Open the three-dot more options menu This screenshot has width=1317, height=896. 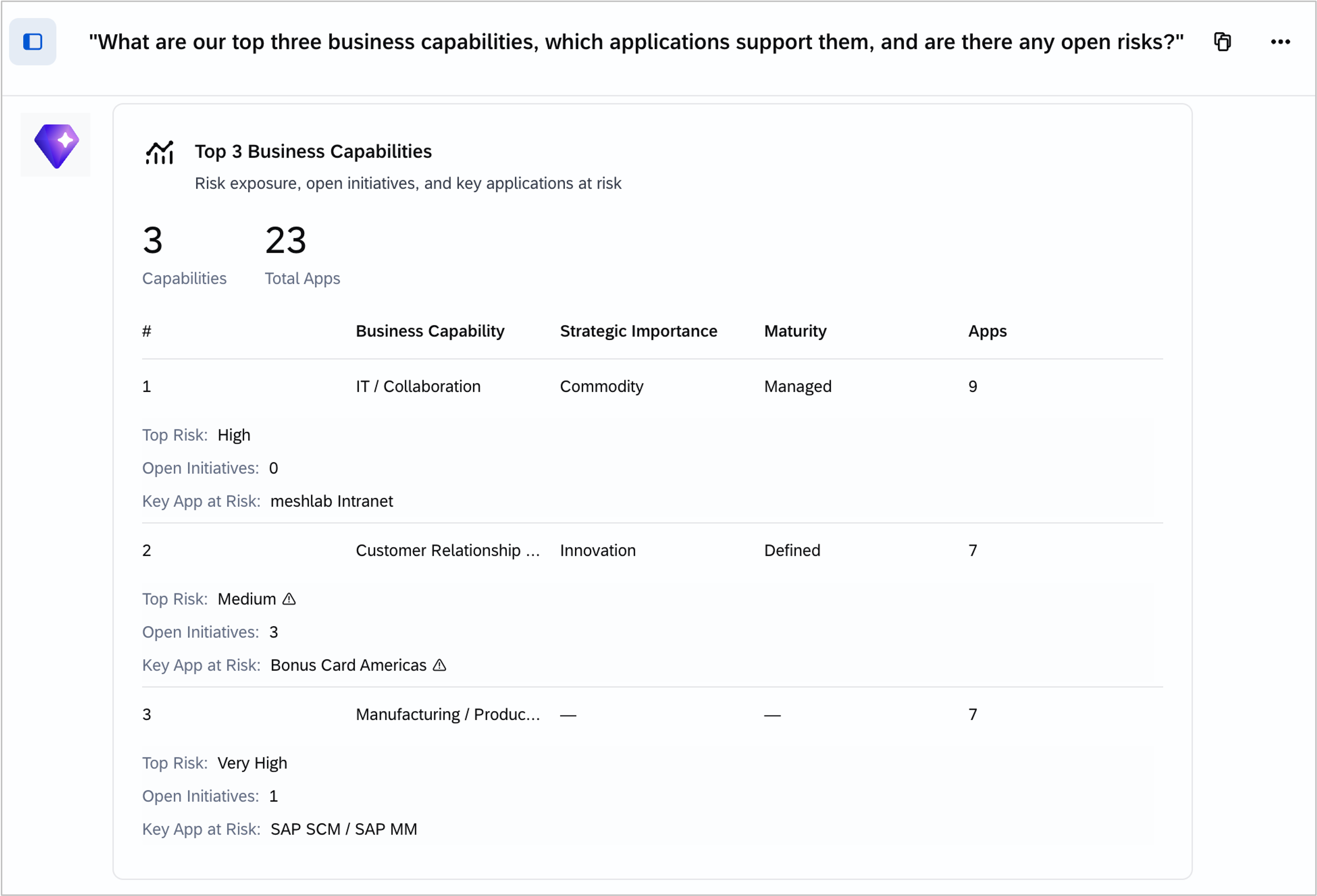click(x=1280, y=42)
